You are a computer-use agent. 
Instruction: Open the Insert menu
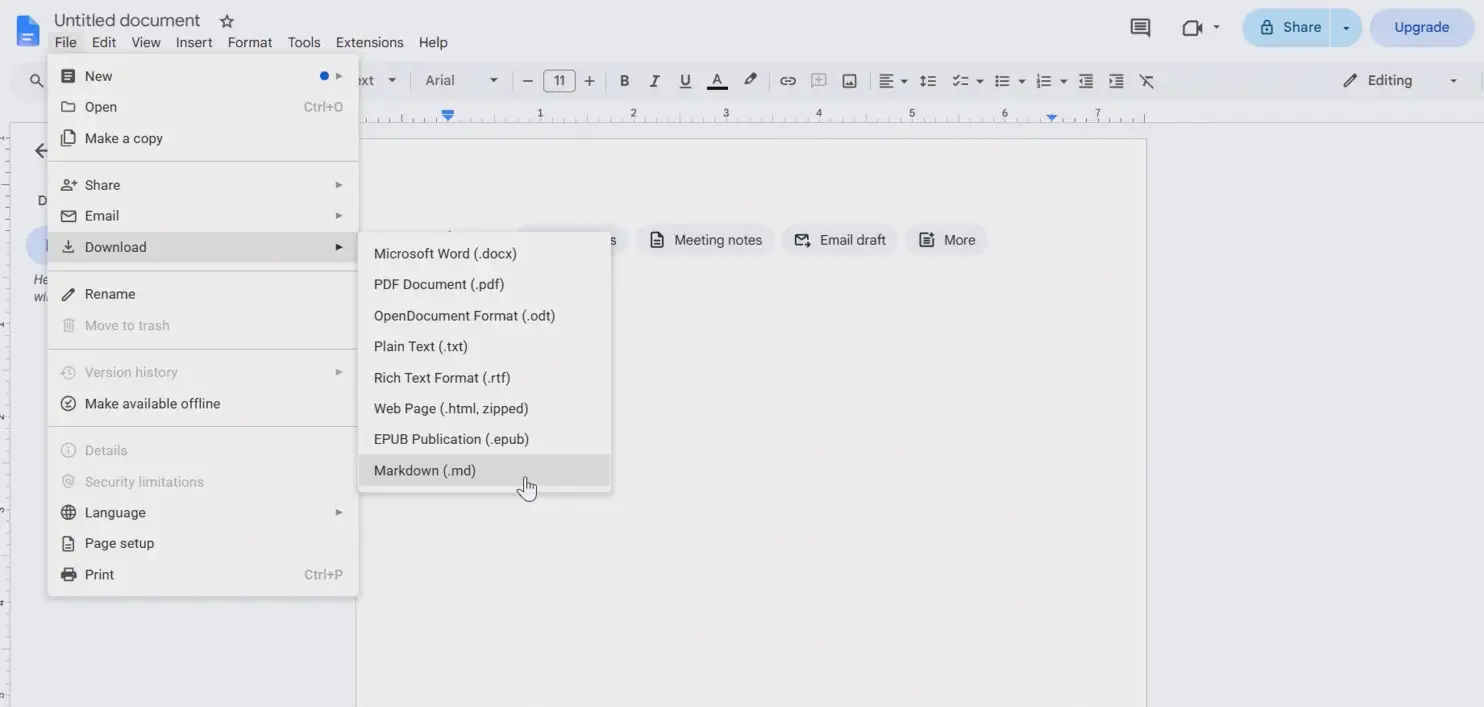click(194, 42)
